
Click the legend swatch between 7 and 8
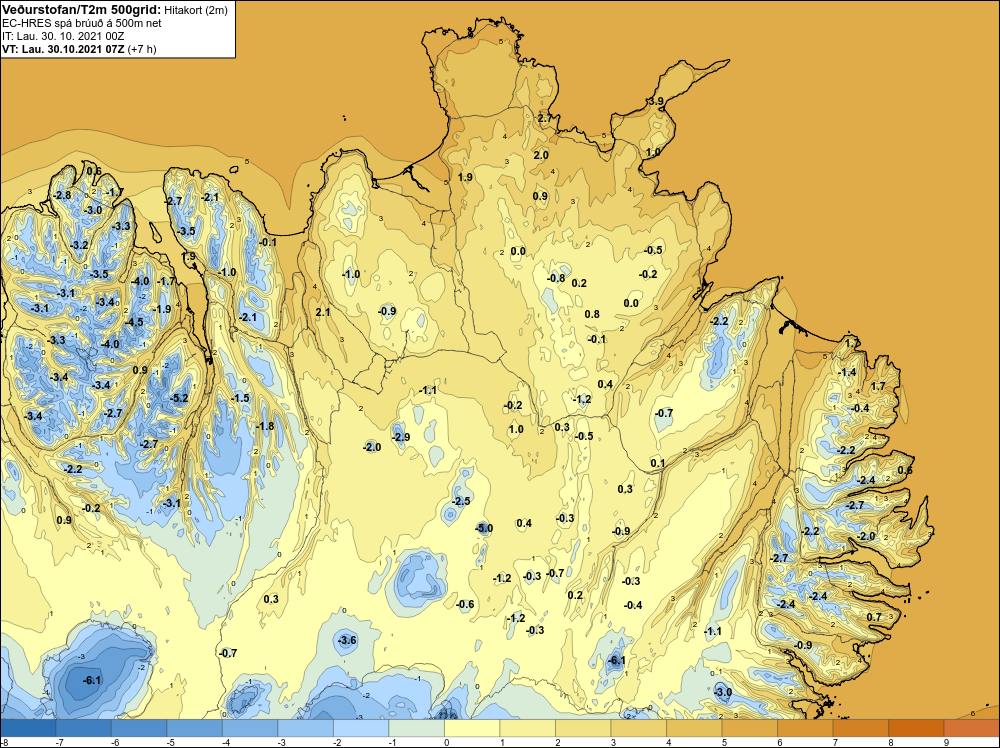860,728
